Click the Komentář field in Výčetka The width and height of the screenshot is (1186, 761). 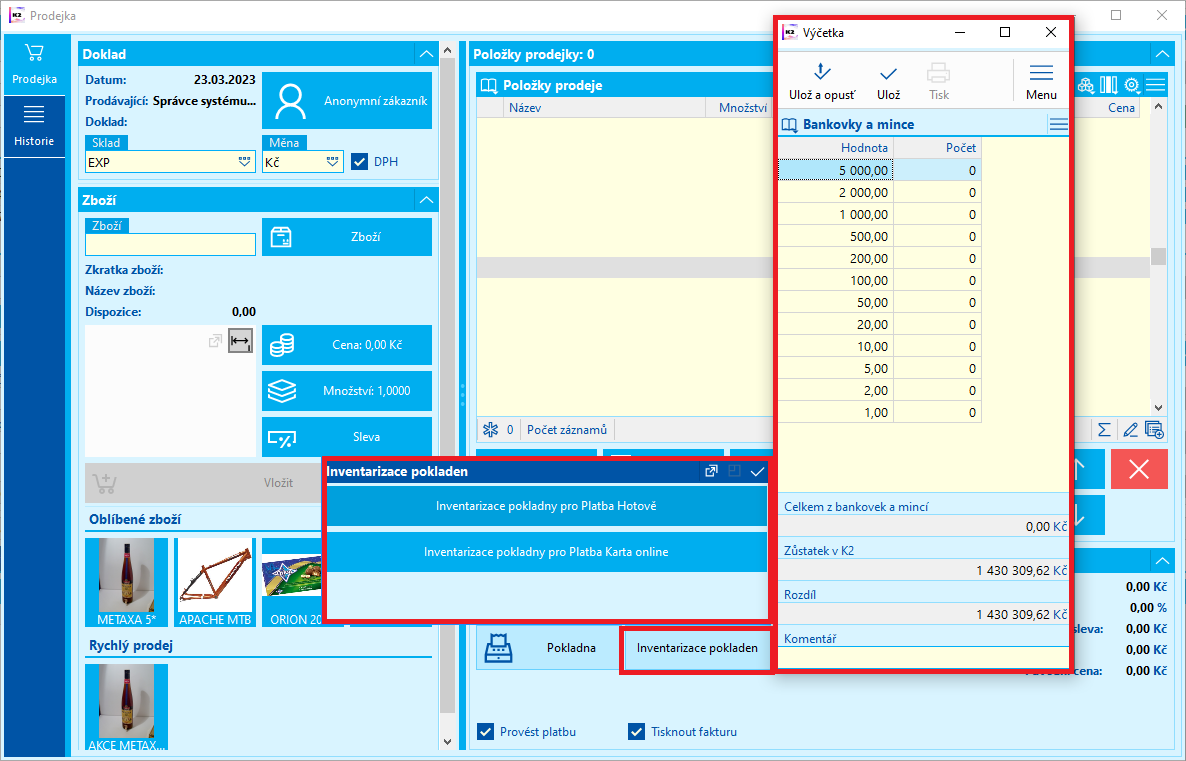pos(924,657)
